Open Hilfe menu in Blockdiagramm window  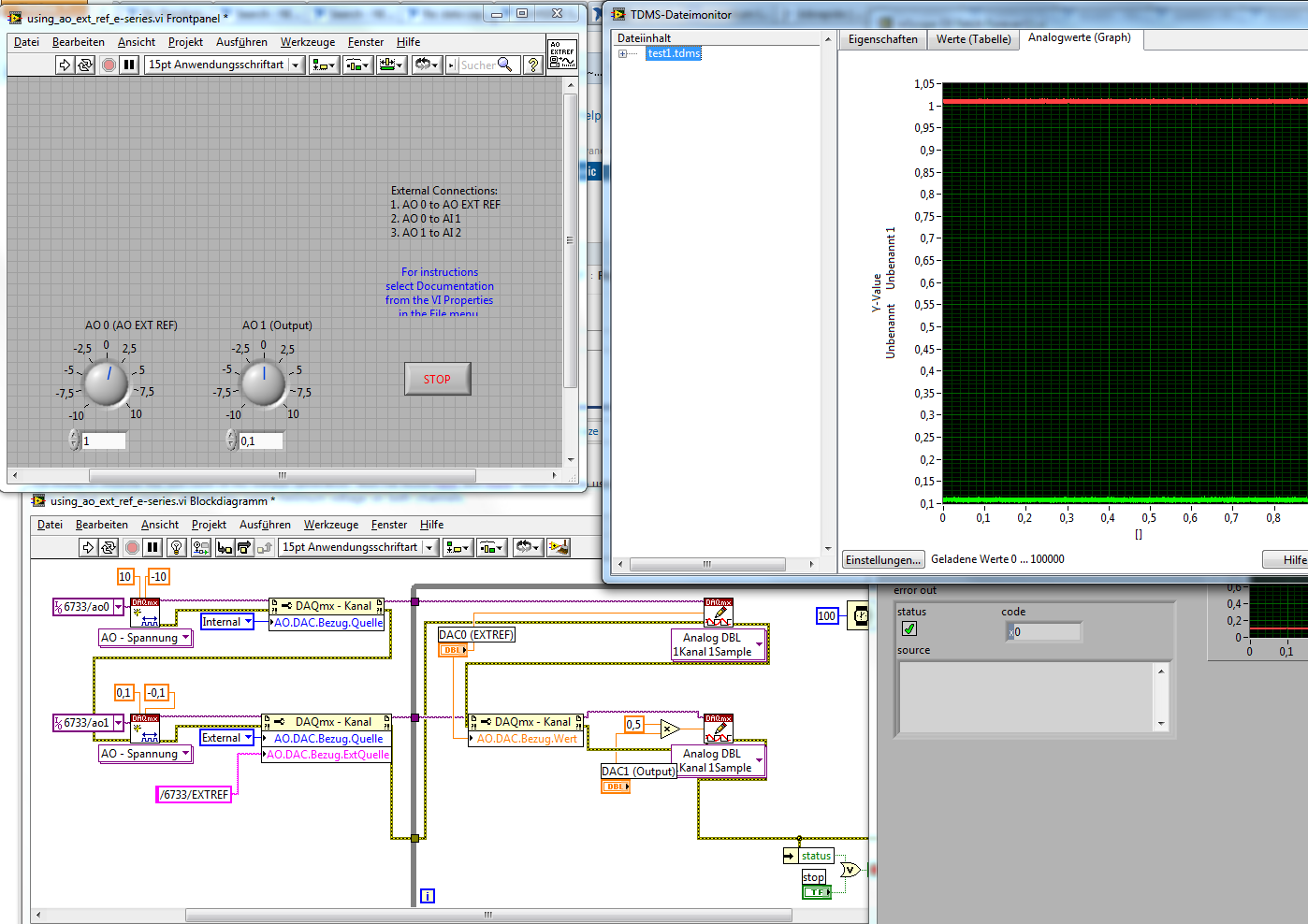(x=431, y=525)
